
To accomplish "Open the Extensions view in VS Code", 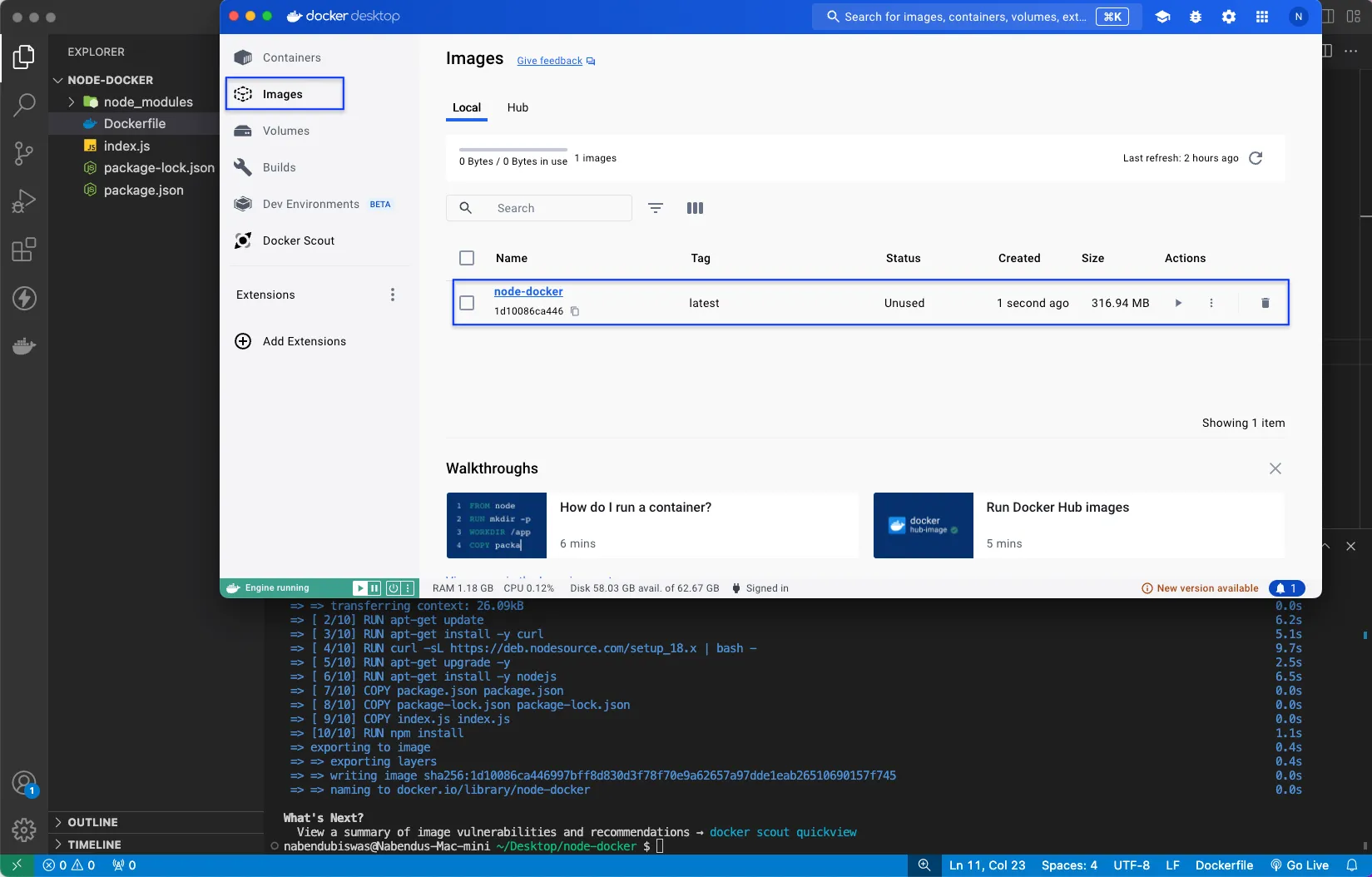I will (x=24, y=250).
